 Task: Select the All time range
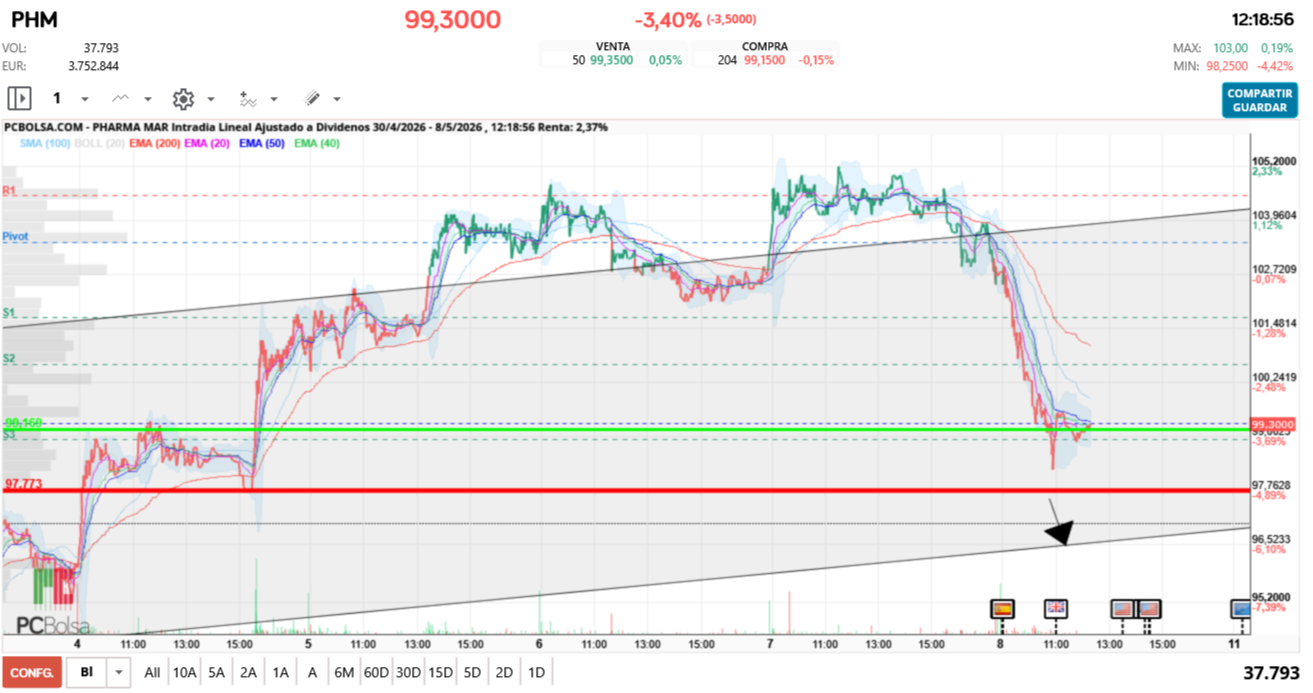coord(152,673)
